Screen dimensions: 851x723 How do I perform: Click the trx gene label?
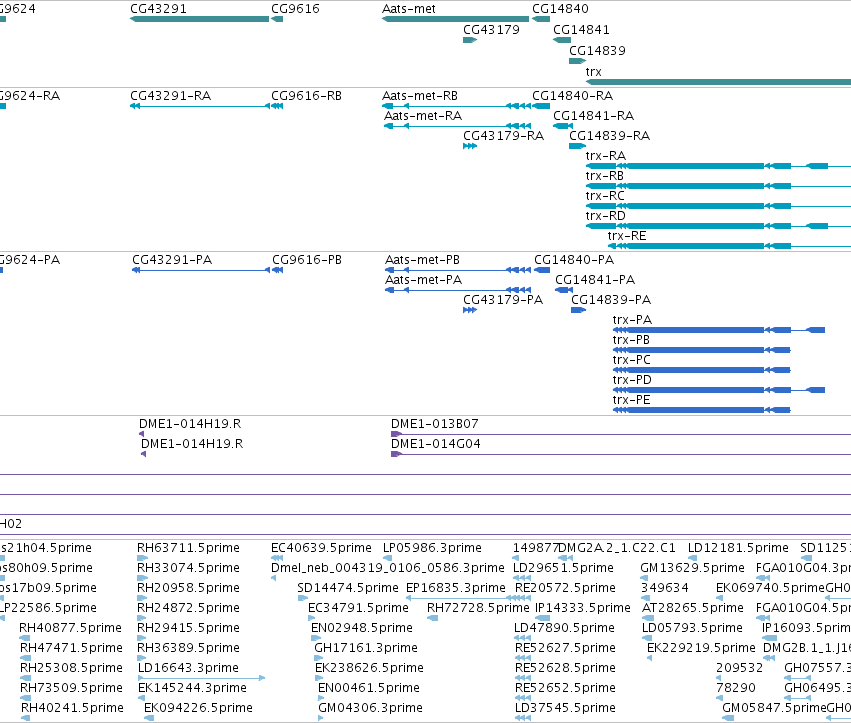pos(593,72)
